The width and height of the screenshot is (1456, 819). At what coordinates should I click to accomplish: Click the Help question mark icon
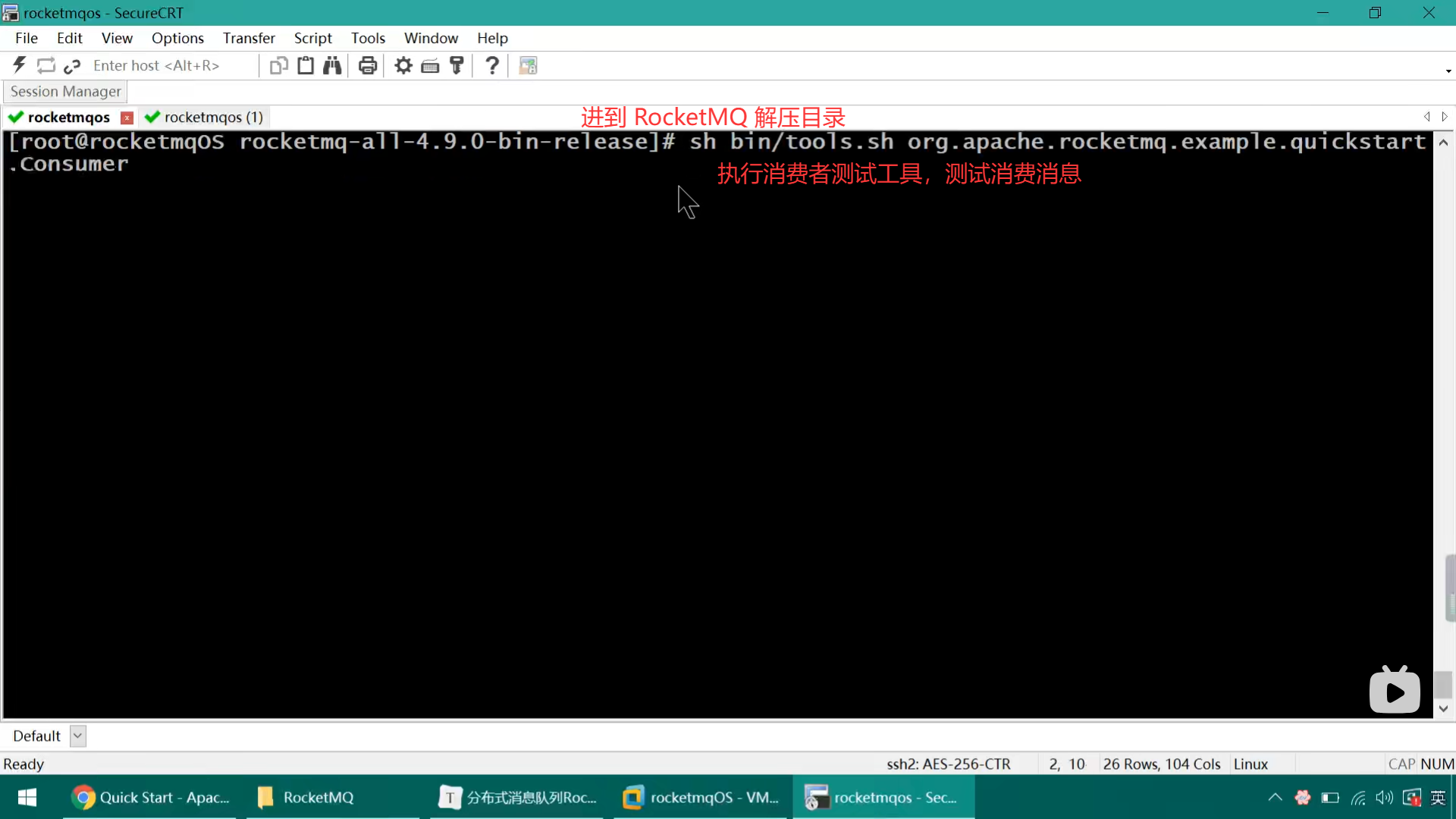(492, 66)
